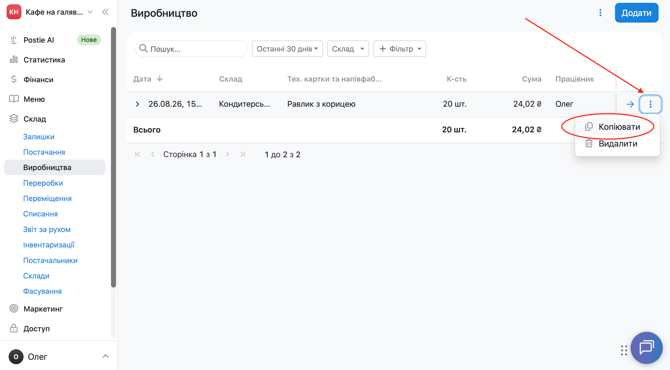
Task: Open the Останні 30 днів date dropdown
Action: click(x=287, y=49)
